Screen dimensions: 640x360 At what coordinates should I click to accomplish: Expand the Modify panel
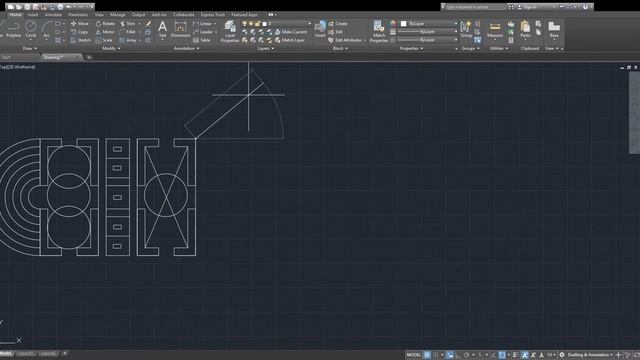pyautogui.click(x=111, y=49)
